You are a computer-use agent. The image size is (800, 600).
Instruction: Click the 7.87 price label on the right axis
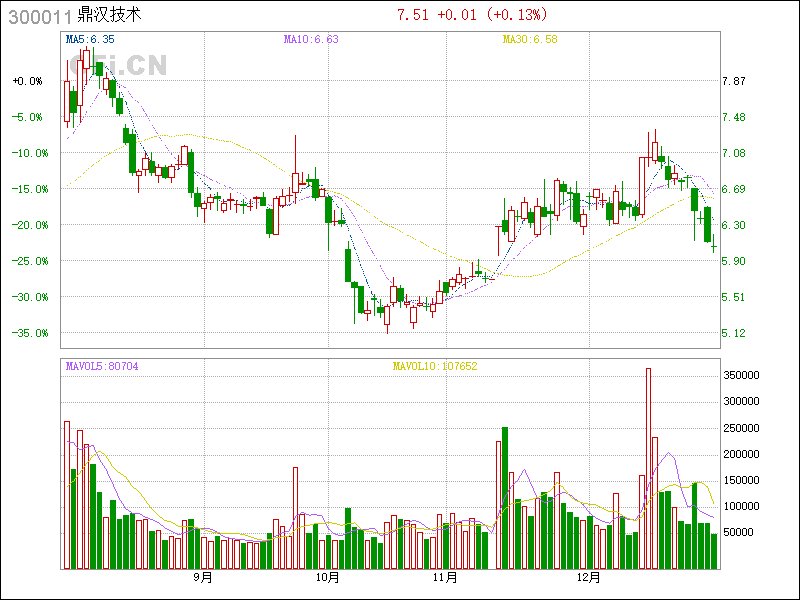click(735, 81)
